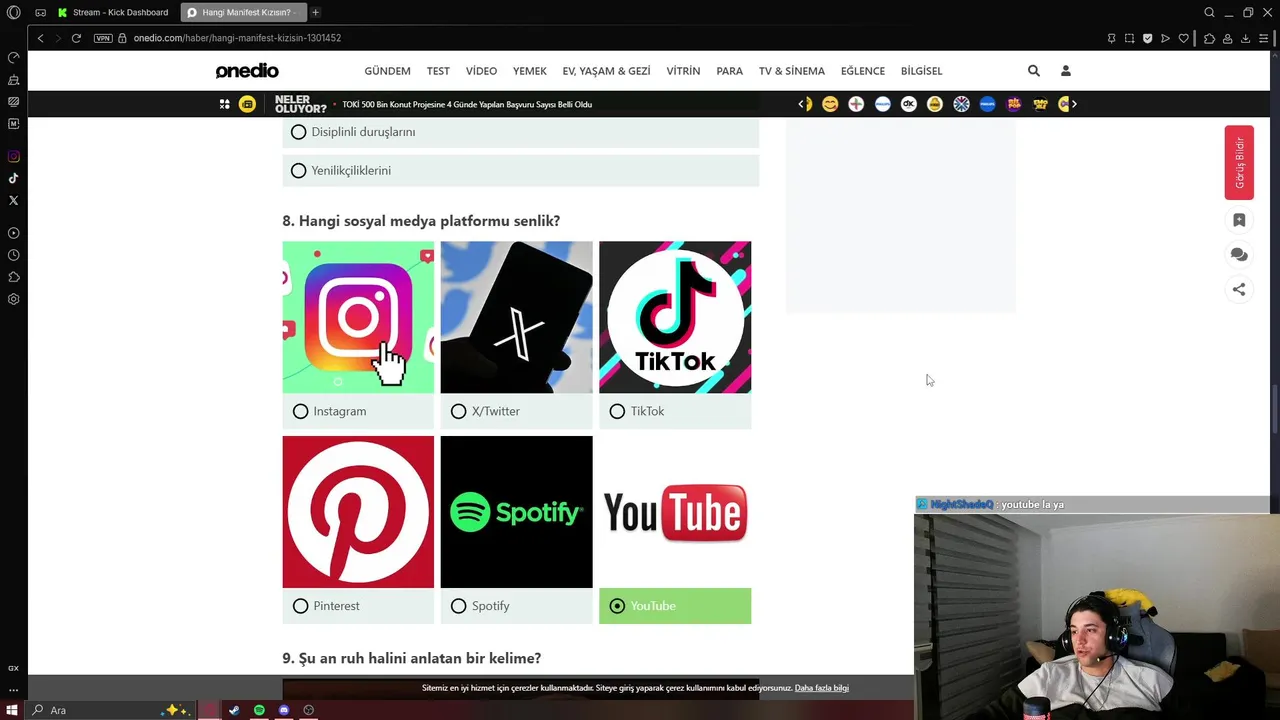The image size is (1280, 720).
Task: Select the Disiplinli duruşlarını option
Action: pos(520,132)
